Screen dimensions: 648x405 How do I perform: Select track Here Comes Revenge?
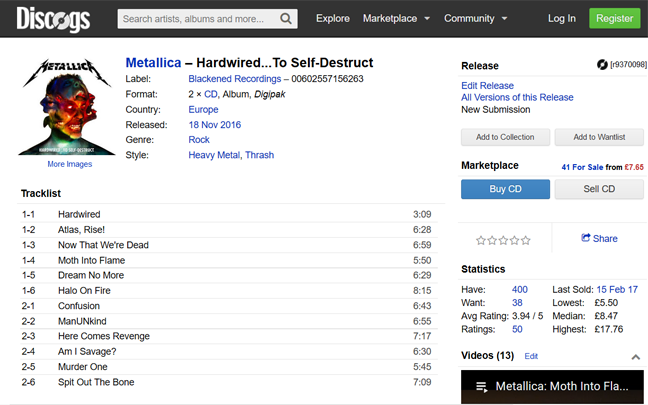coord(104,336)
